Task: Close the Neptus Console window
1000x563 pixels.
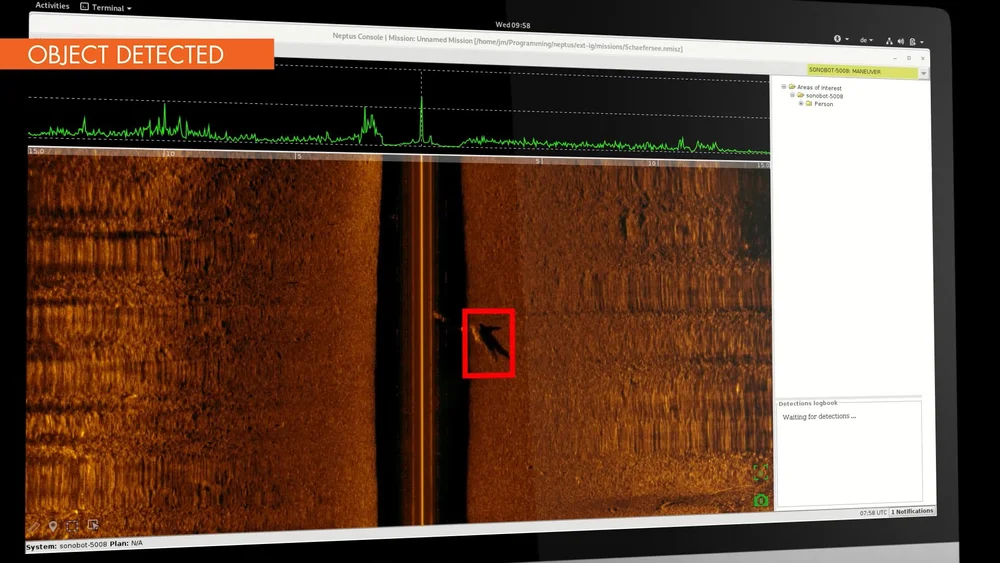Action: pyautogui.click(x=922, y=58)
